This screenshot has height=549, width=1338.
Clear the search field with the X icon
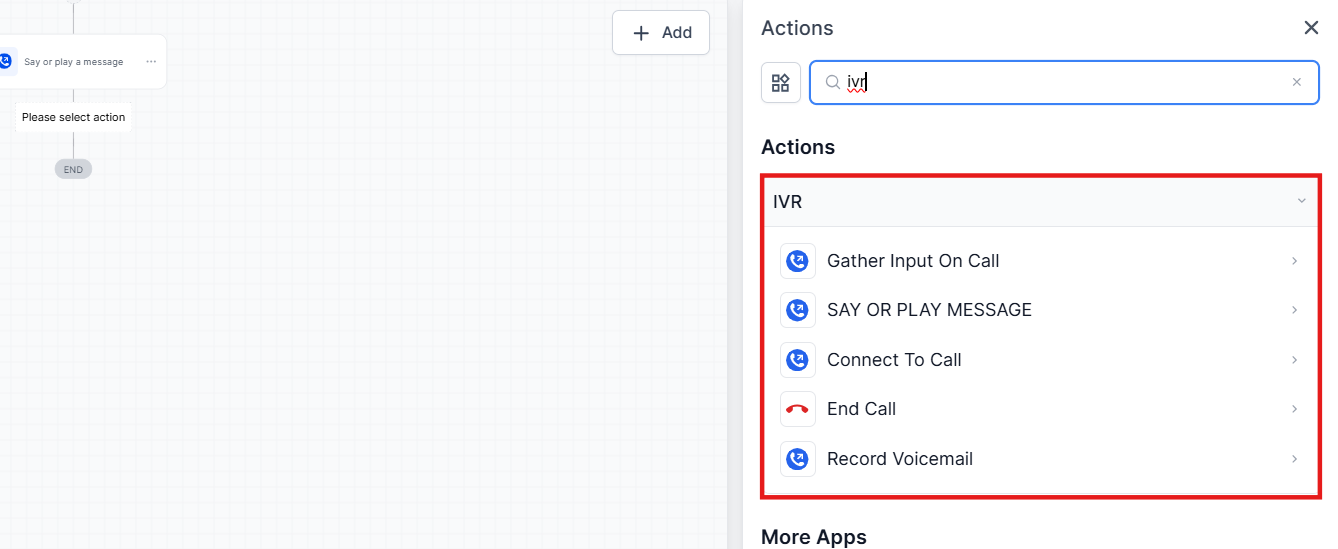(x=1297, y=83)
